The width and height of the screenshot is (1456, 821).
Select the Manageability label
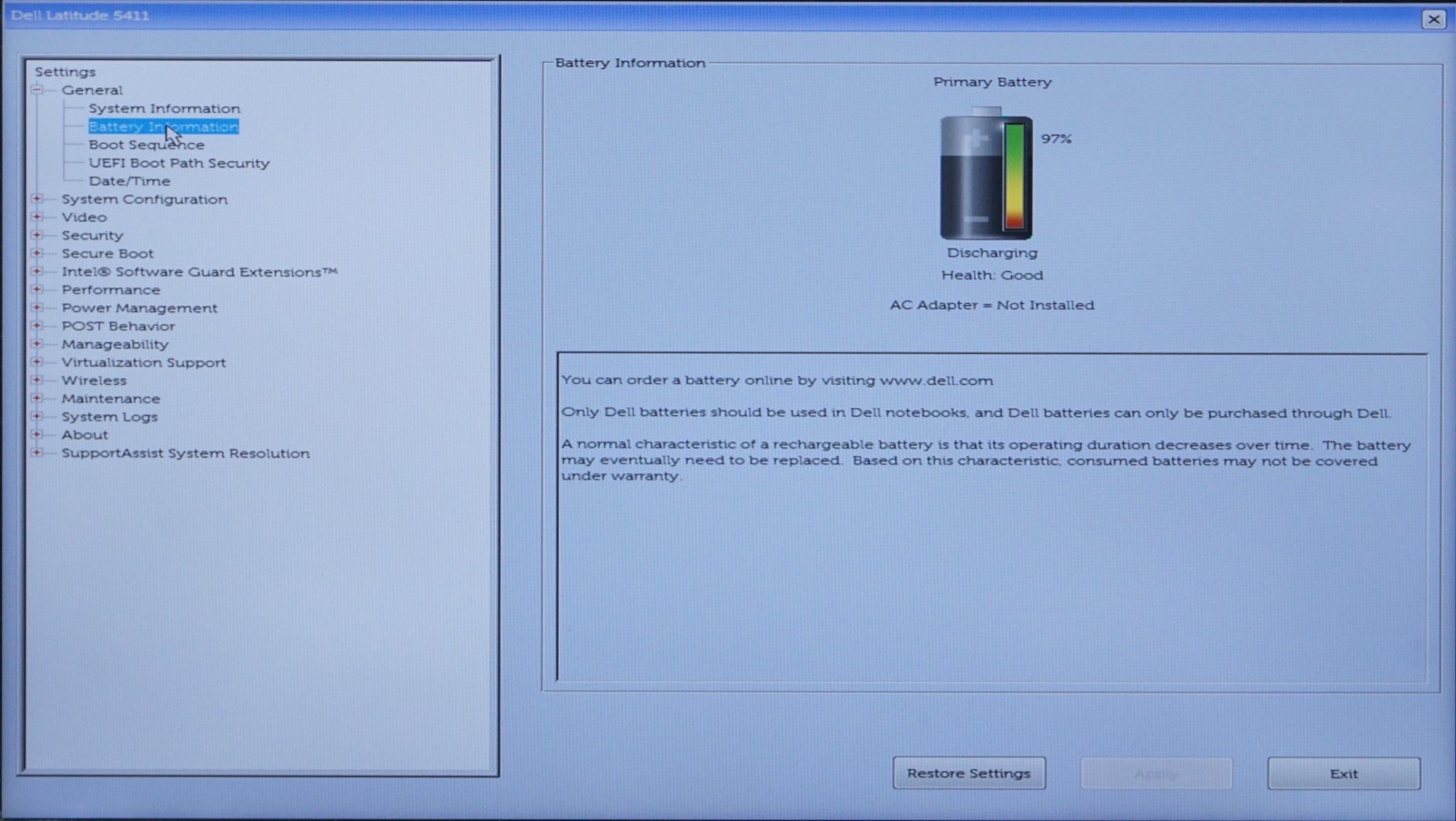click(115, 344)
